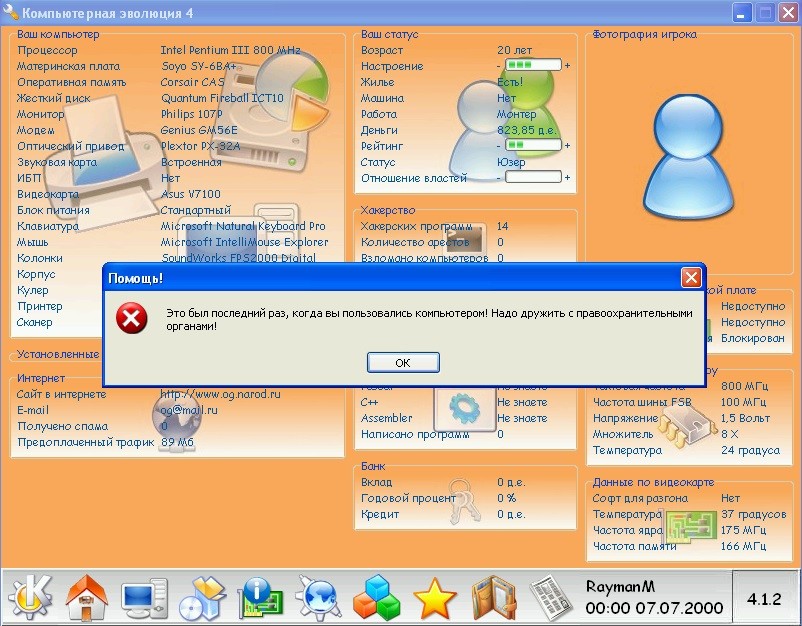Screen dimensions: 802x626
Task: Click the date 00:00 07.07.2000
Action: point(654,608)
